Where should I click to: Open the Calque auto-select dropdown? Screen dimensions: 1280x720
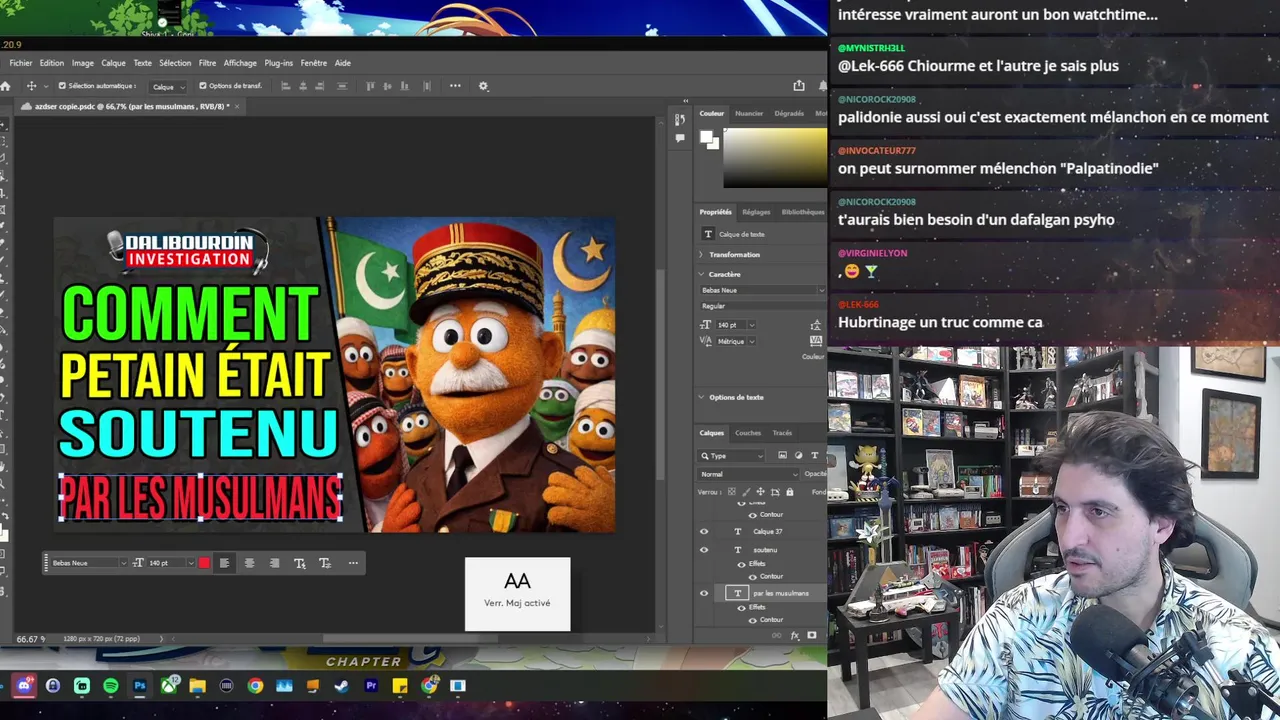167,87
